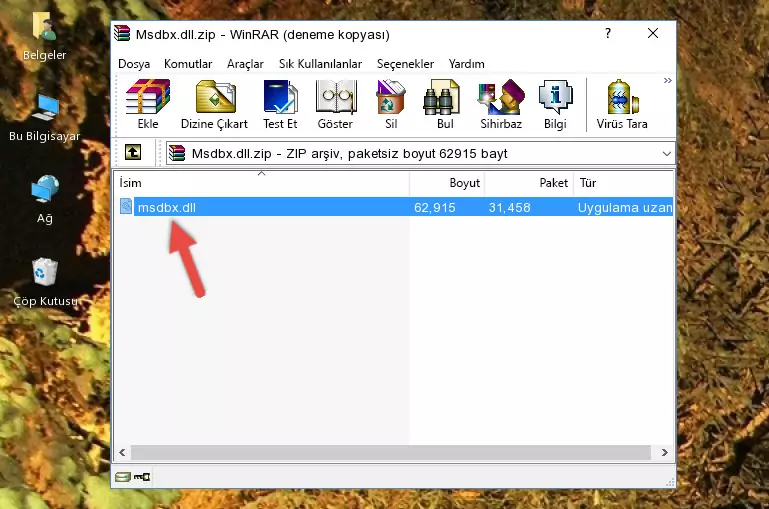
Task: Click the WinRAR title bar help button
Action: tap(608, 33)
